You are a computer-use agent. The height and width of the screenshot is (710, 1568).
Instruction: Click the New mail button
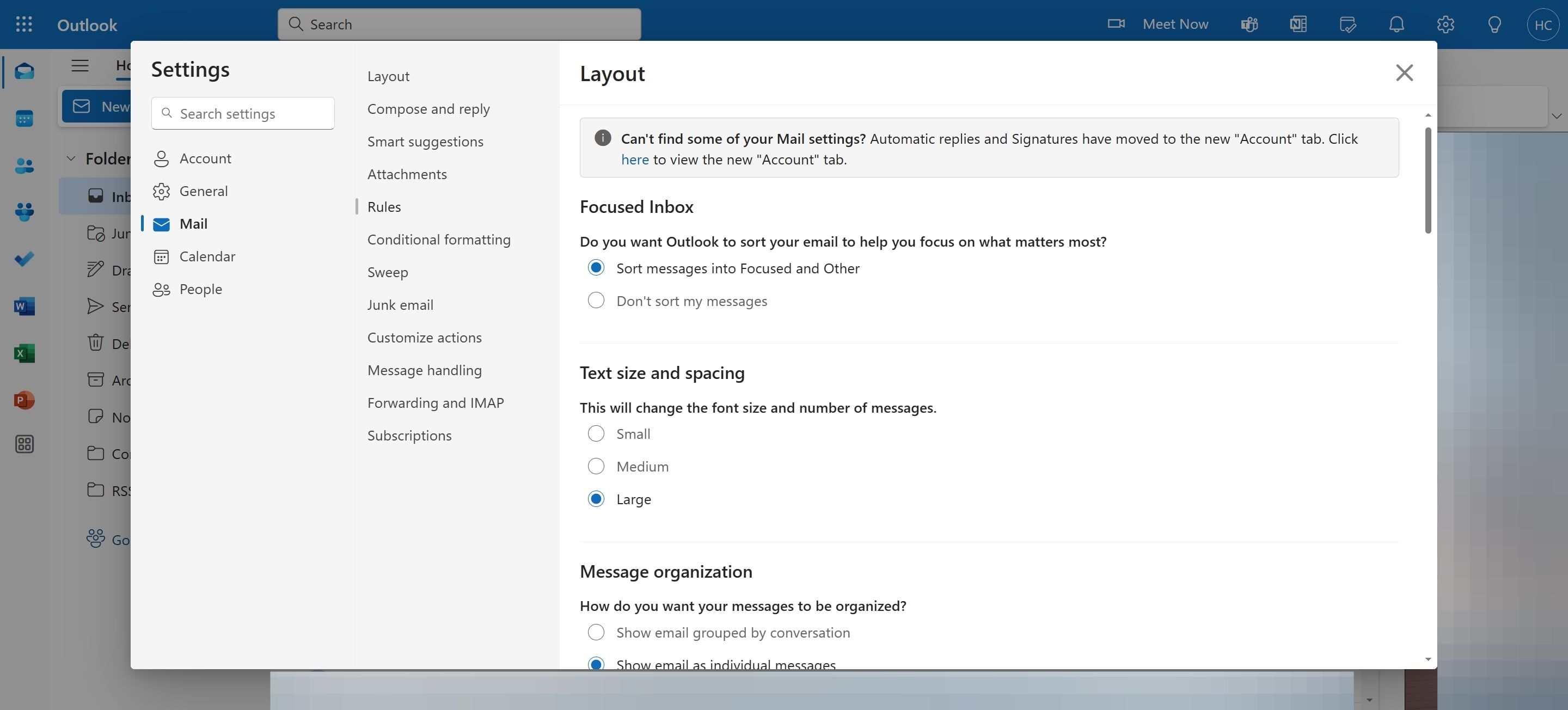coord(97,107)
